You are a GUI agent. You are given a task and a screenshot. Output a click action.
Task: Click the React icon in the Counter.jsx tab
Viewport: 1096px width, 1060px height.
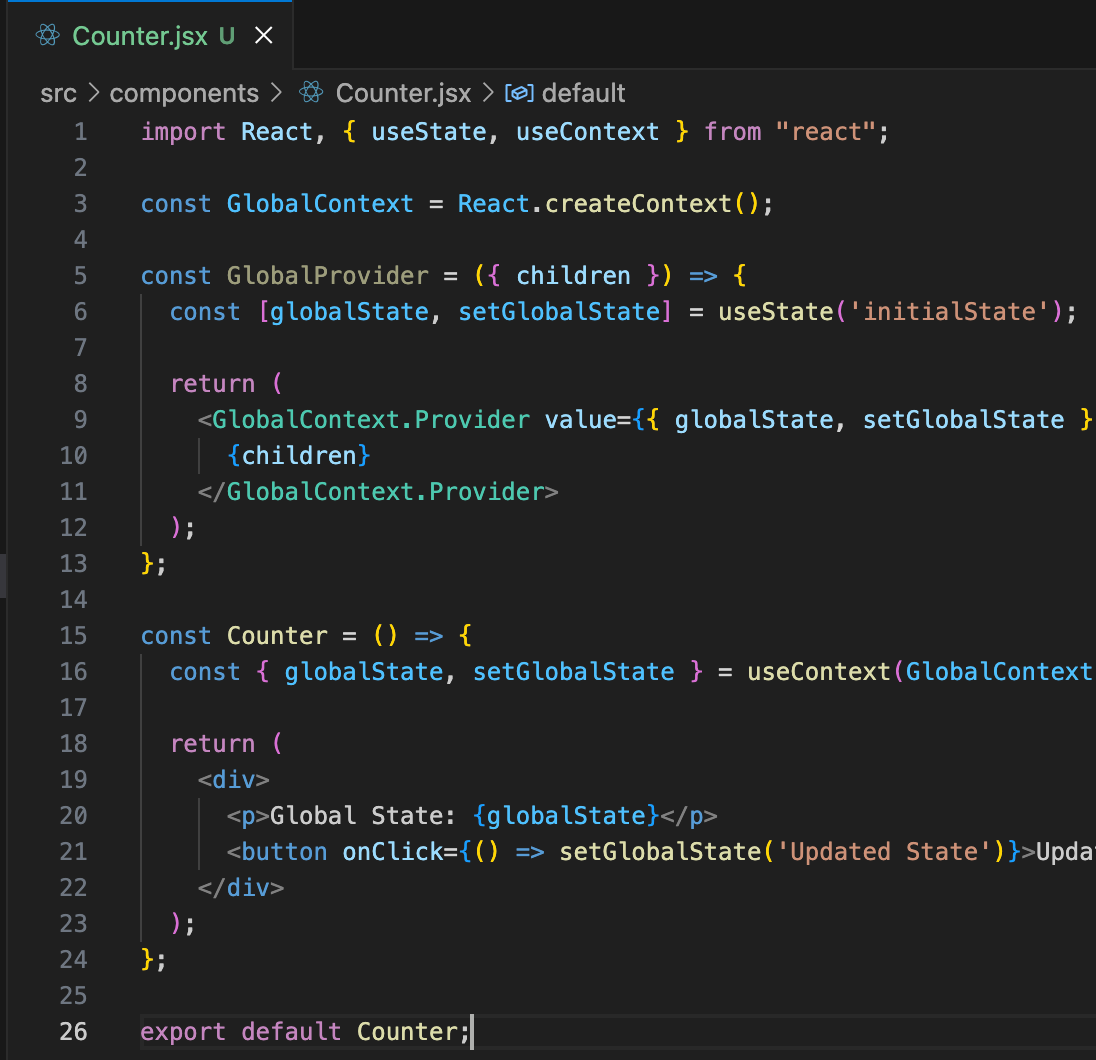point(47,37)
